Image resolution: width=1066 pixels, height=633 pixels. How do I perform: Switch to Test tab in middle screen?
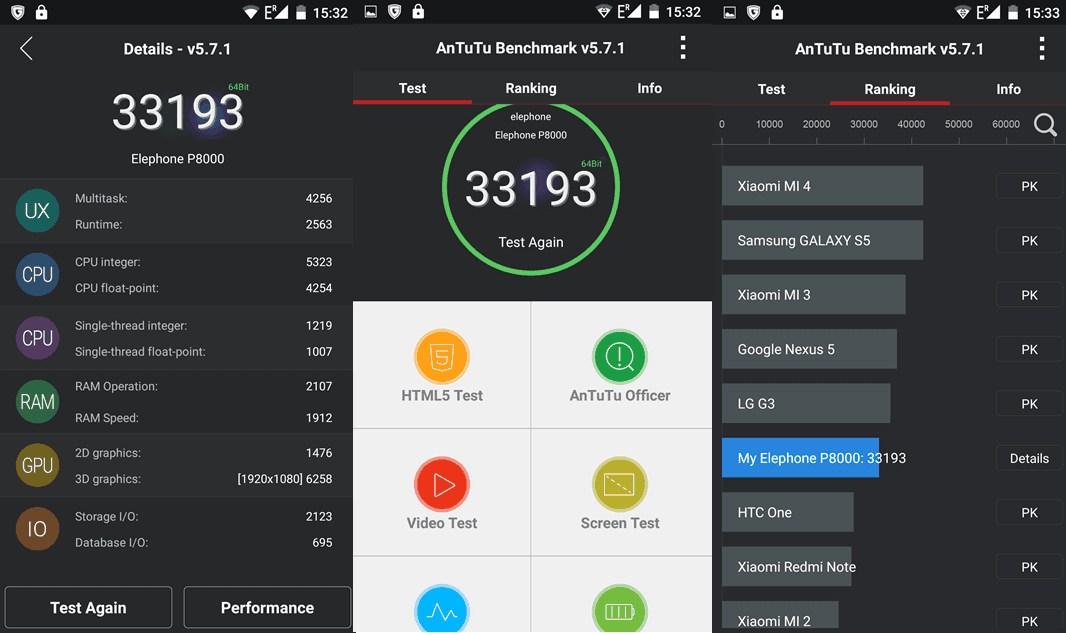(x=412, y=88)
